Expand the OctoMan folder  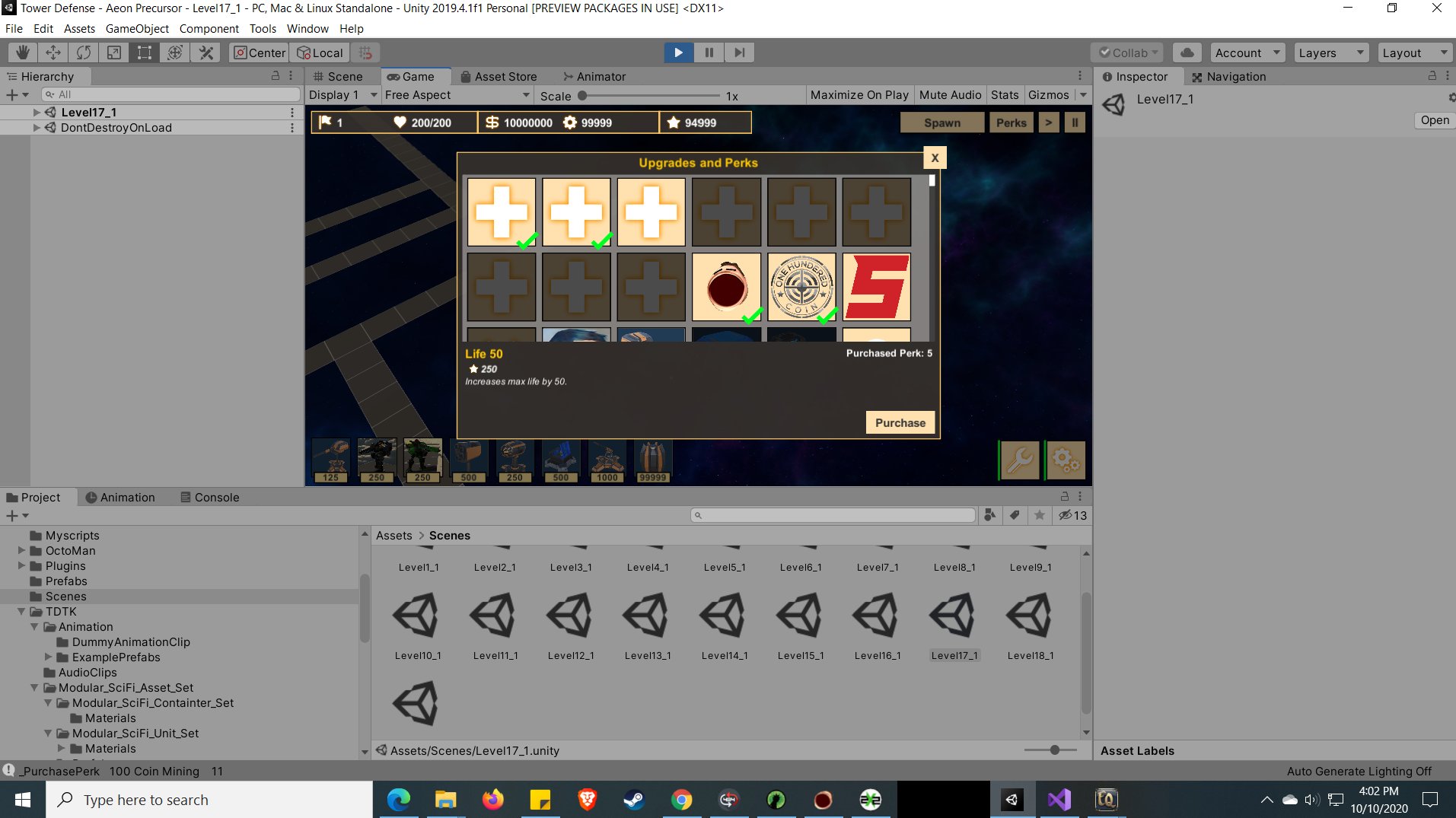(21, 551)
